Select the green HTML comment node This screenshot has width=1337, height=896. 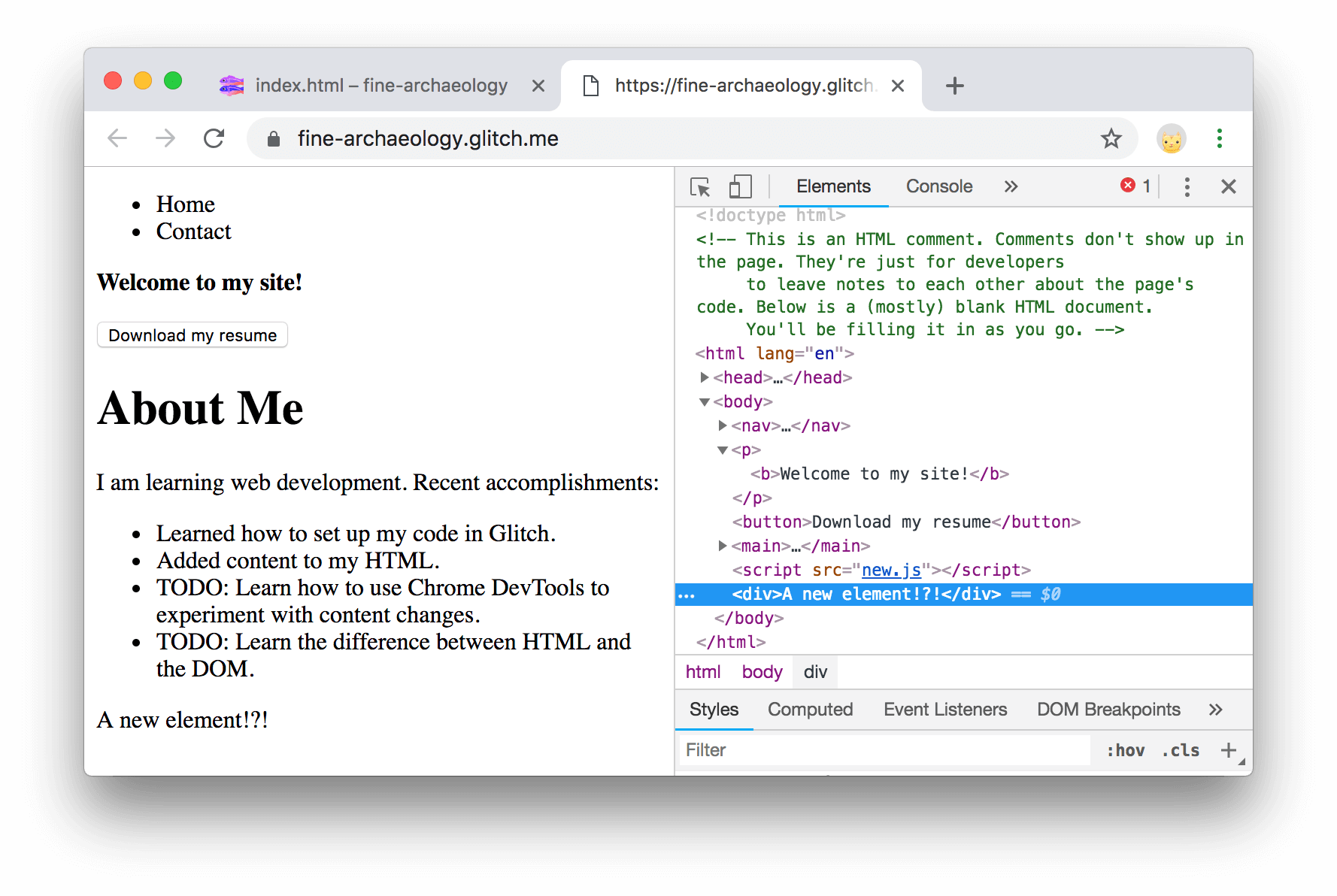970,284
